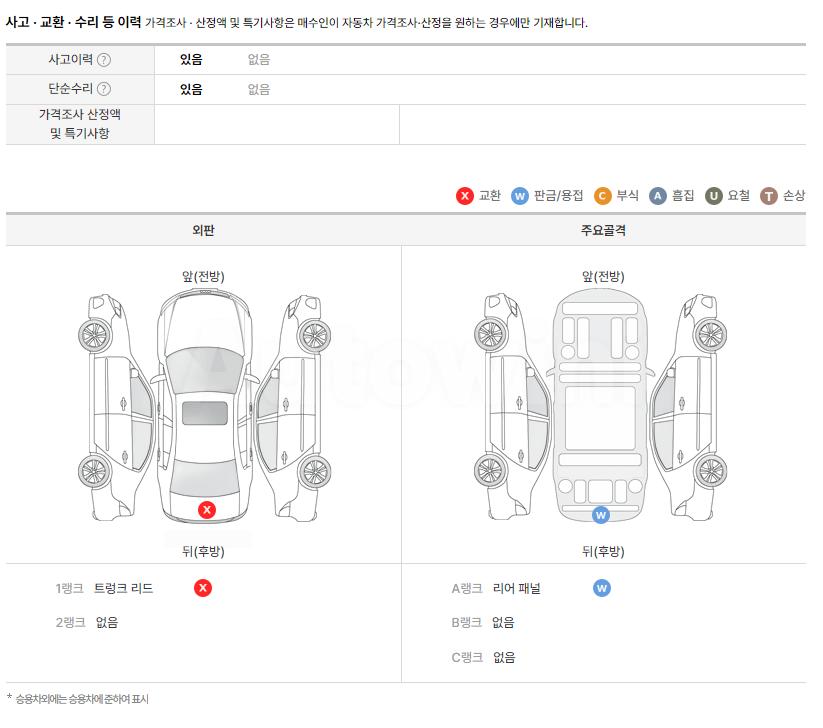The width and height of the screenshot is (823, 728).
Task: Click the 트렁크 리드 rank 1 entry
Action: 123,588
